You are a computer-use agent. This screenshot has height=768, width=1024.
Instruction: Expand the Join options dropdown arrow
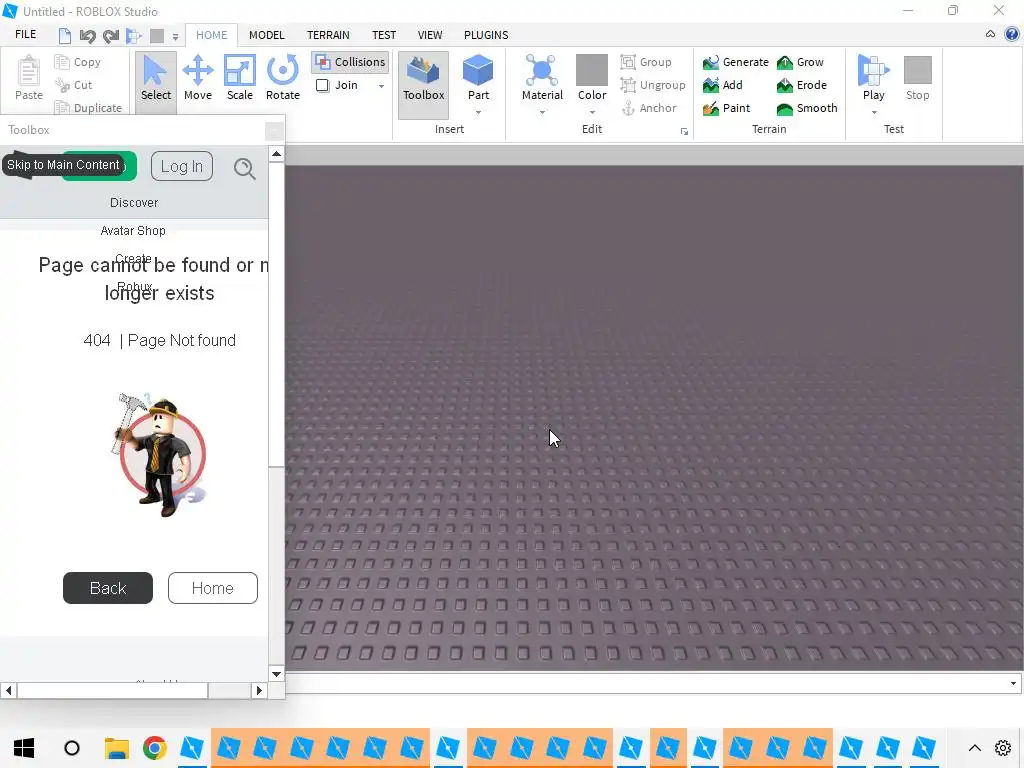381,86
